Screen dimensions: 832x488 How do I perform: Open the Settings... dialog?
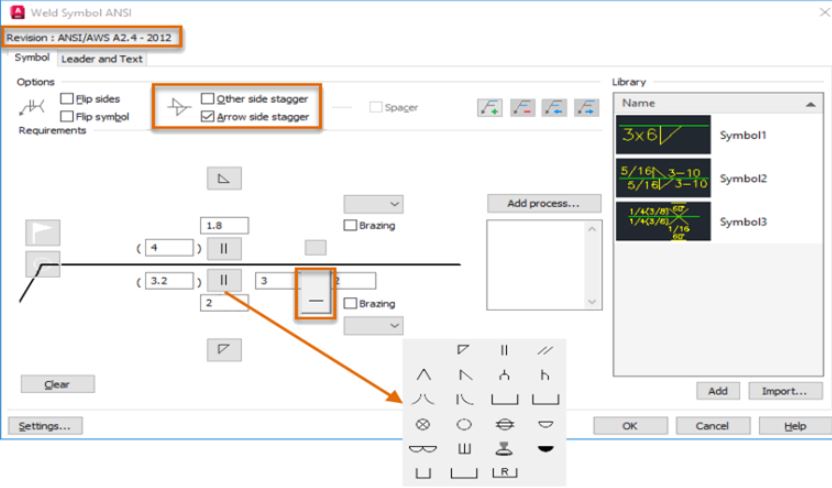coord(45,426)
